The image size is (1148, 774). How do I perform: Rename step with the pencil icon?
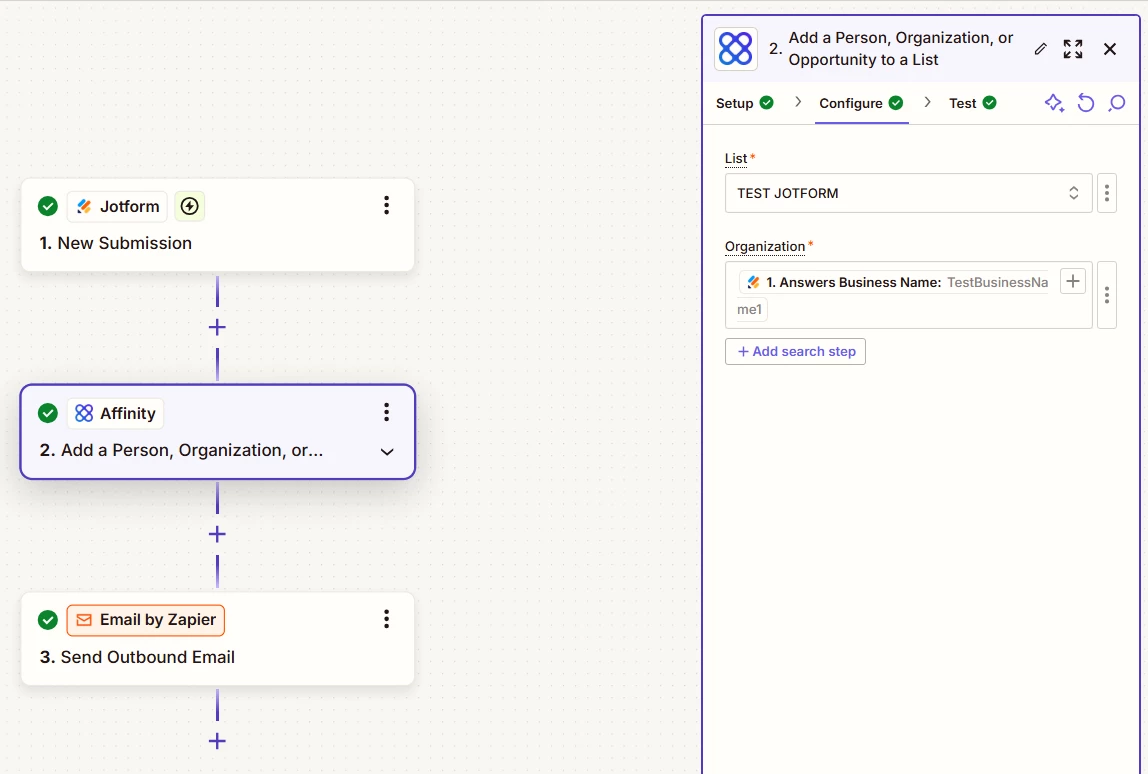point(1040,49)
